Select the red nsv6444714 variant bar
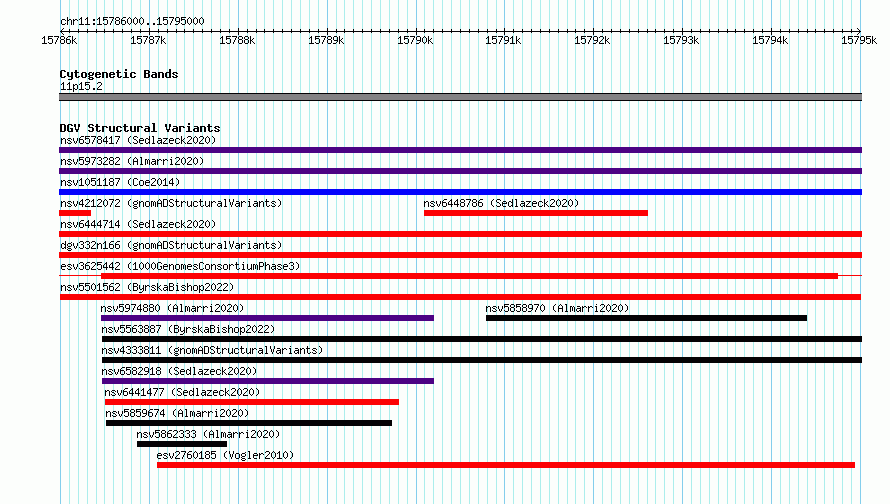The width and height of the screenshot is (890, 504). click(460, 234)
